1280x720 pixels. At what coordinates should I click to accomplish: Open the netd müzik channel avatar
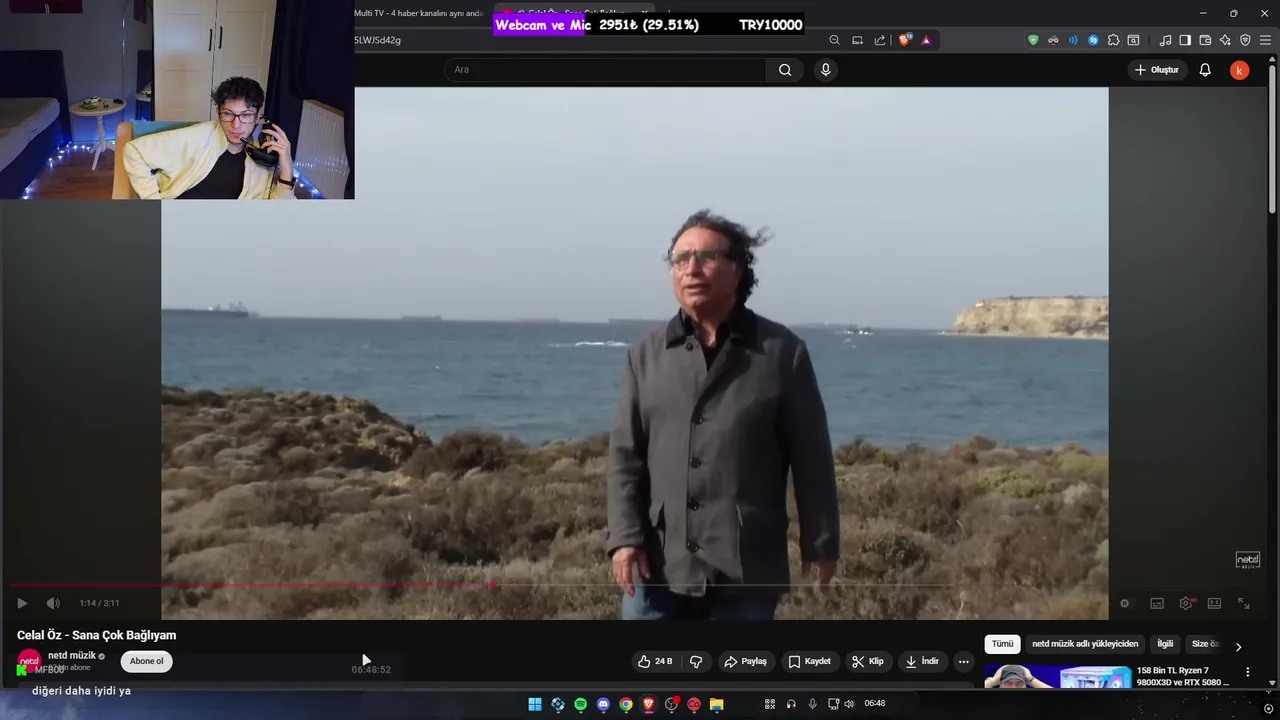tap(29, 661)
